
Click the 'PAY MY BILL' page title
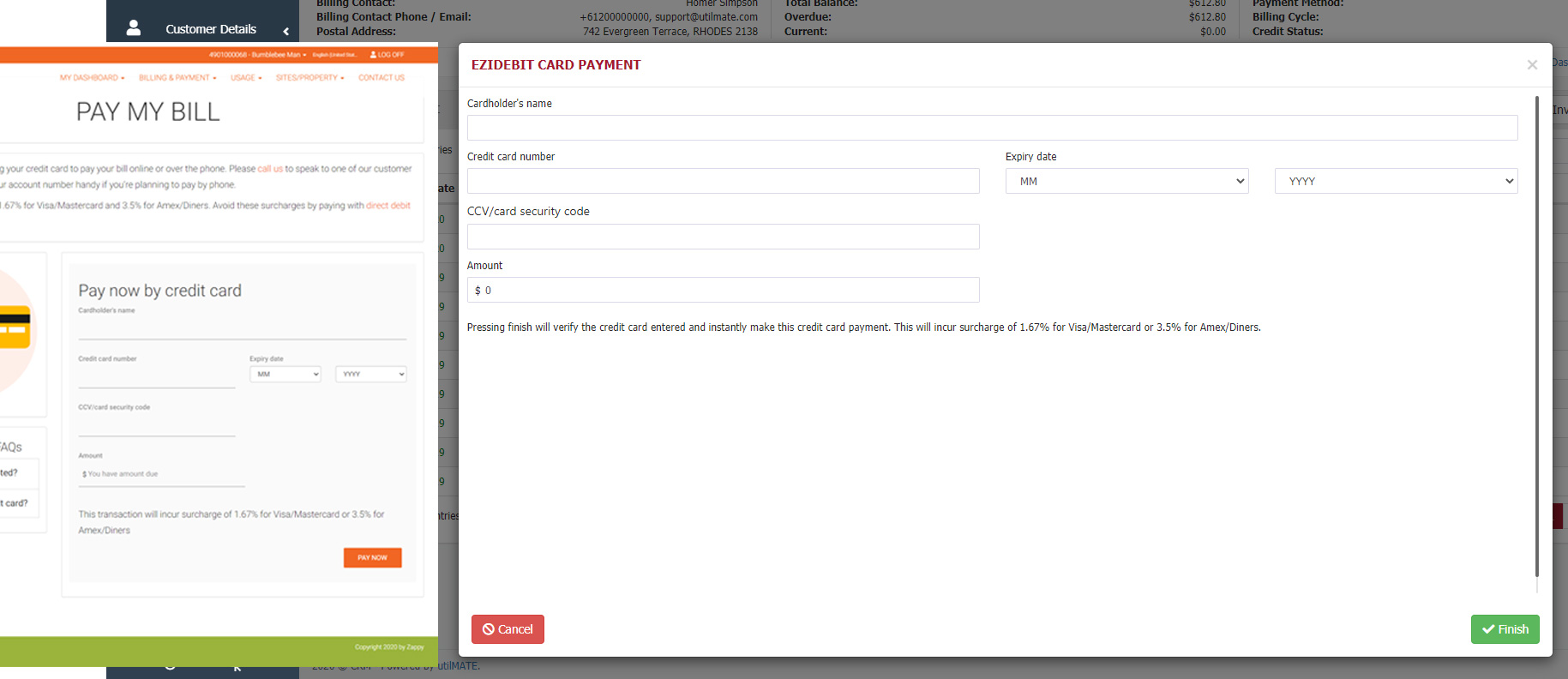[x=147, y=112]
